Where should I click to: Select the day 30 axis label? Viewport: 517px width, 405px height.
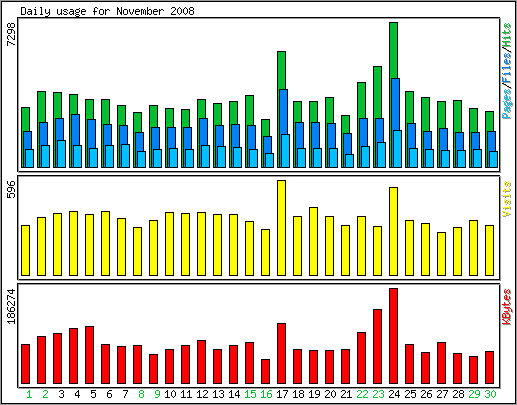pyautogui.click(x=490, y=394)
